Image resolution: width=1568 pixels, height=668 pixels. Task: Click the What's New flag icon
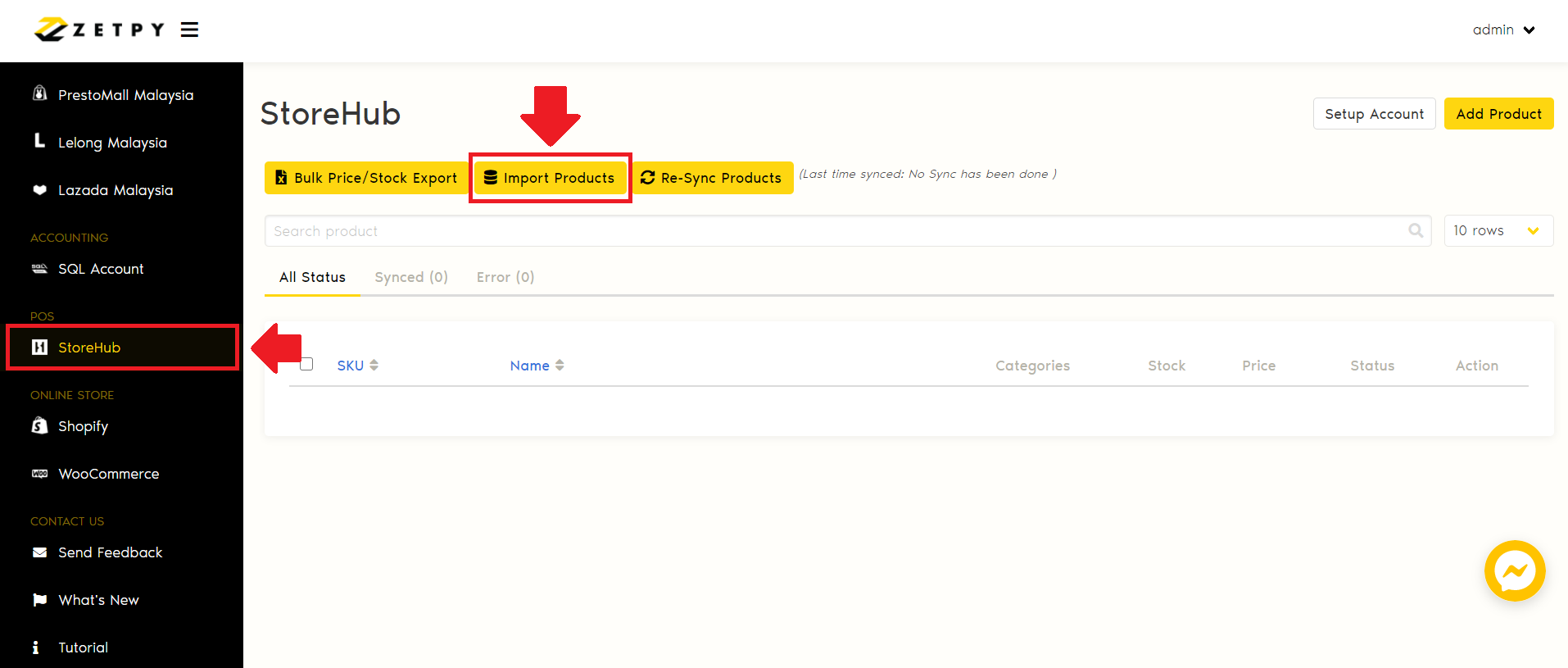39,600
